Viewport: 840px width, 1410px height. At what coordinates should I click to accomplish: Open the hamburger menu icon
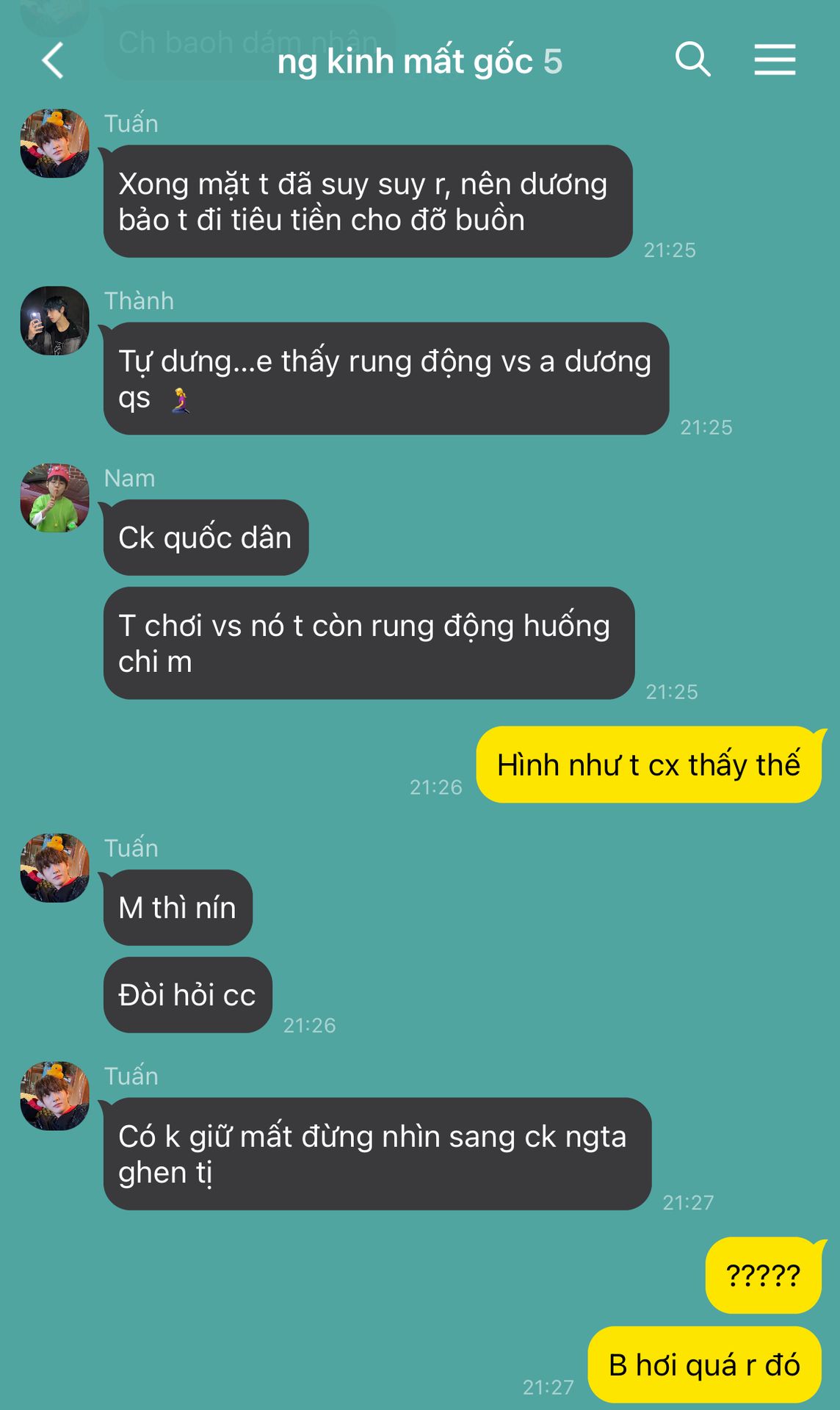pyautogui.click(x=775, y=59)
